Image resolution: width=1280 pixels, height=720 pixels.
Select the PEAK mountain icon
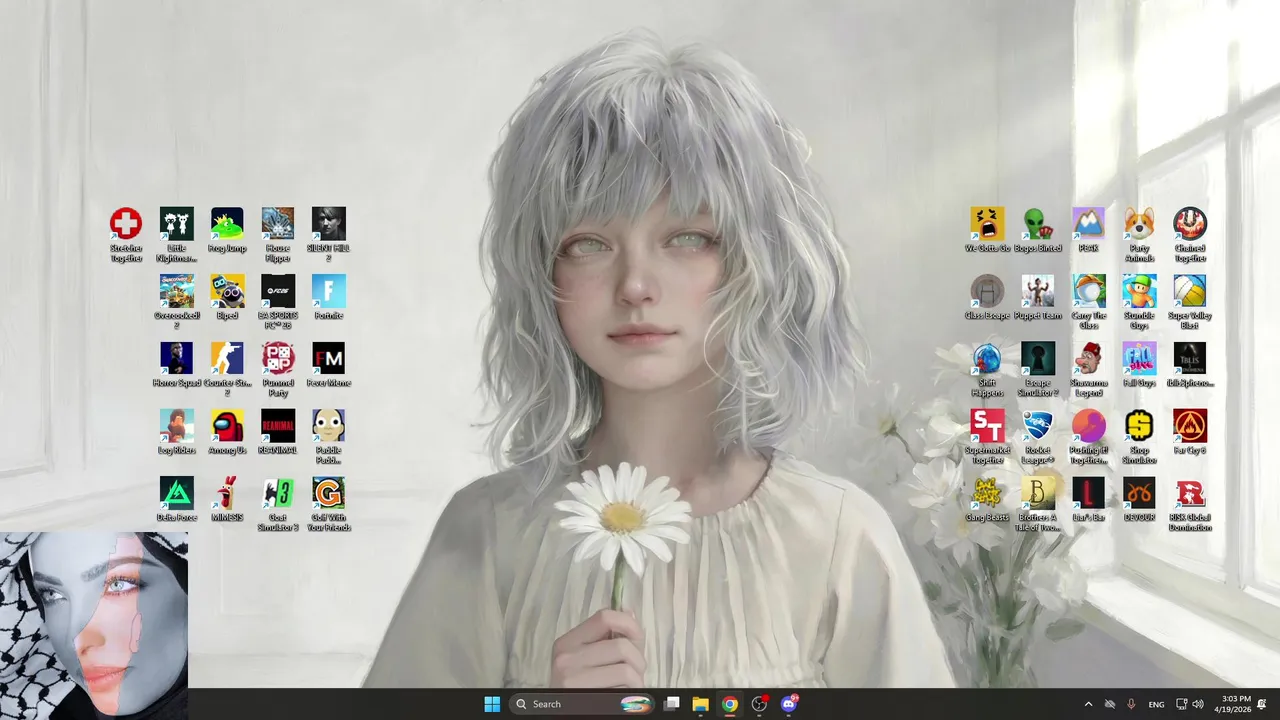point(1089,224)
